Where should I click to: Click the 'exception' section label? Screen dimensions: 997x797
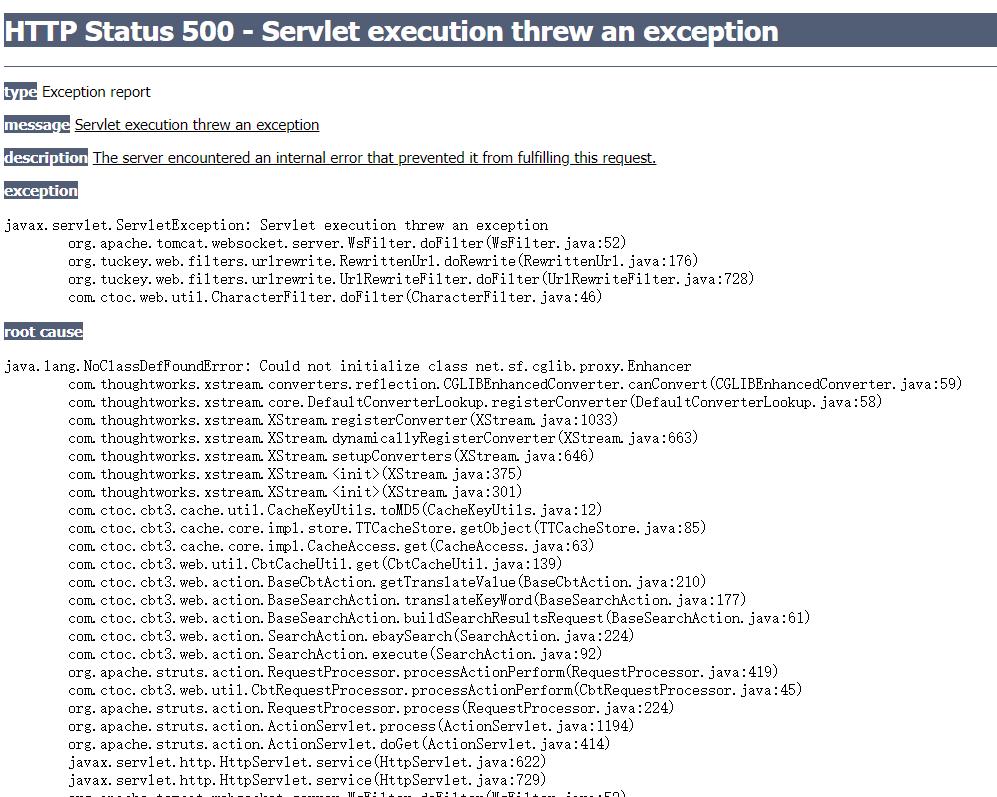point(41,191)
